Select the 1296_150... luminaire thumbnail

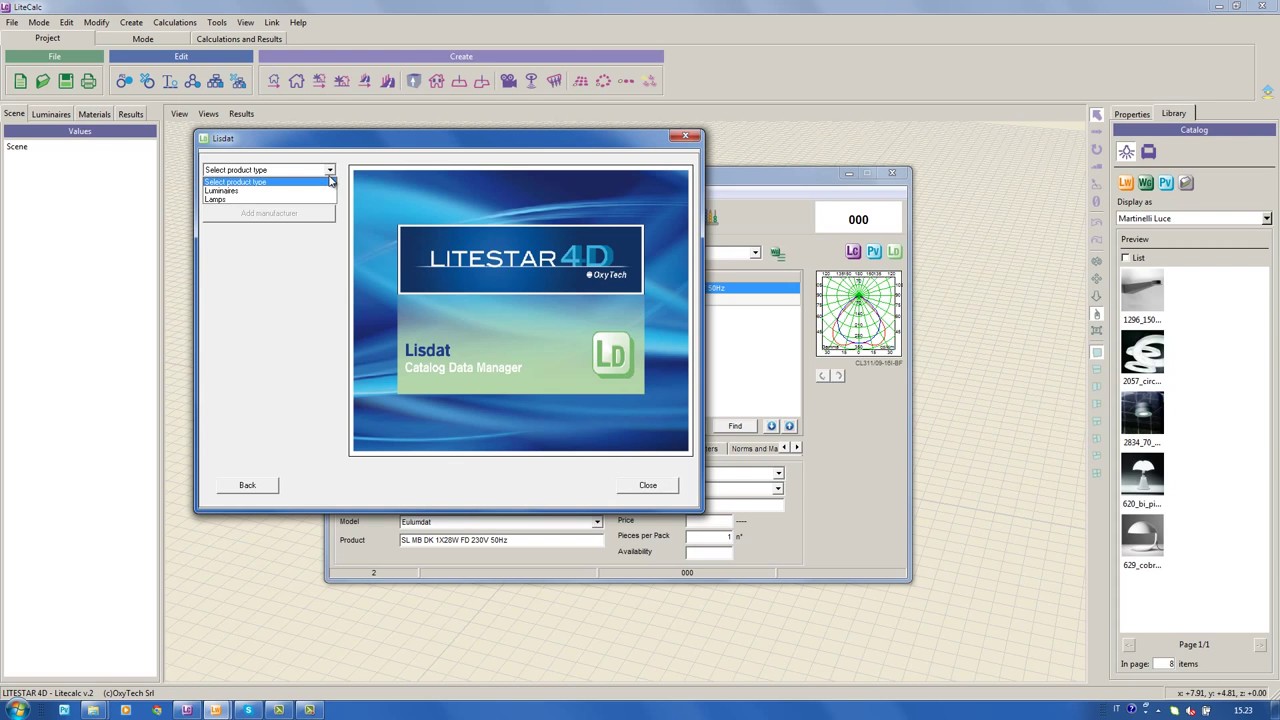point(1142,292)
